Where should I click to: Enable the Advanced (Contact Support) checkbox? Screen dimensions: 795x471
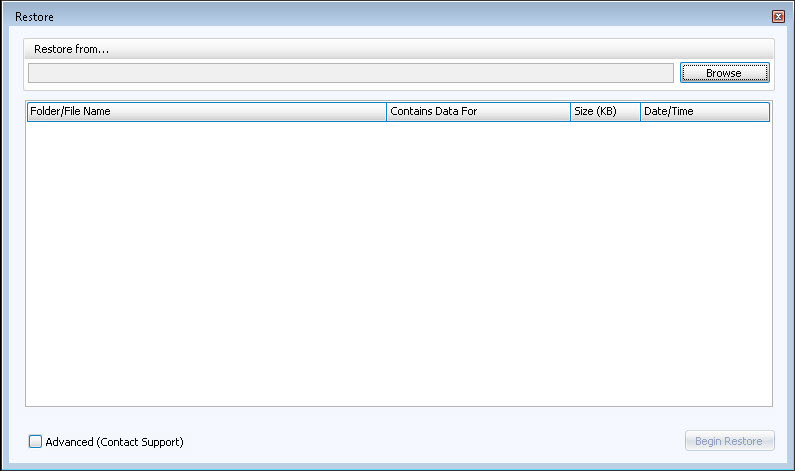[x=36, y=442]
